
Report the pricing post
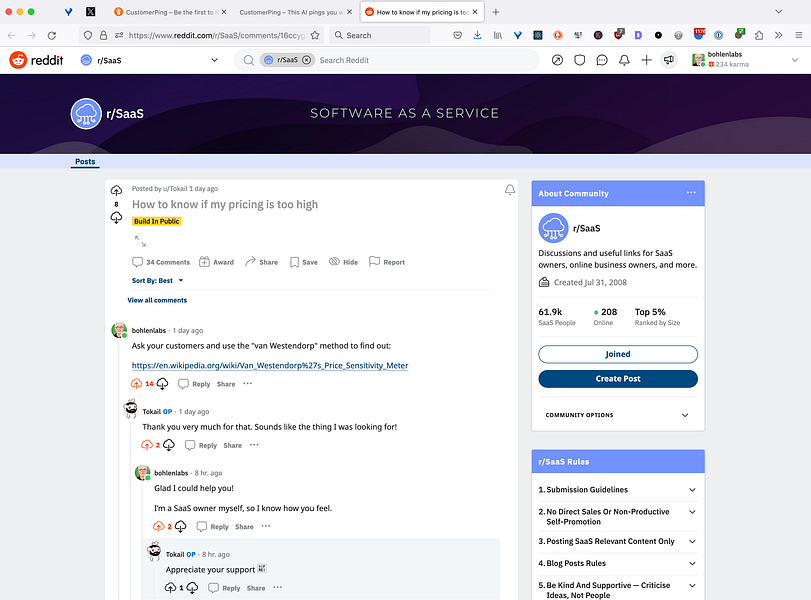(x=386, y=262)
